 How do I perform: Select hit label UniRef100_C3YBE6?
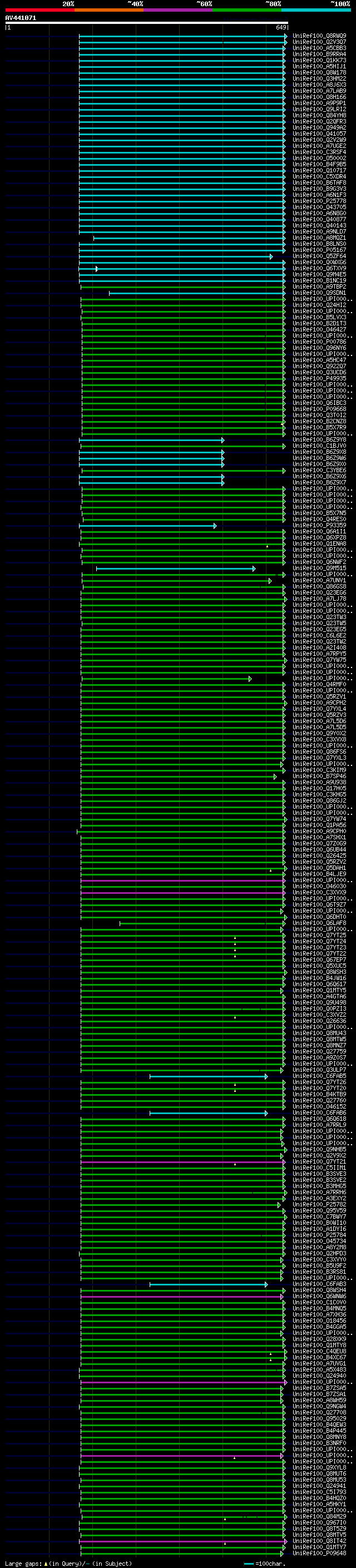319,471
